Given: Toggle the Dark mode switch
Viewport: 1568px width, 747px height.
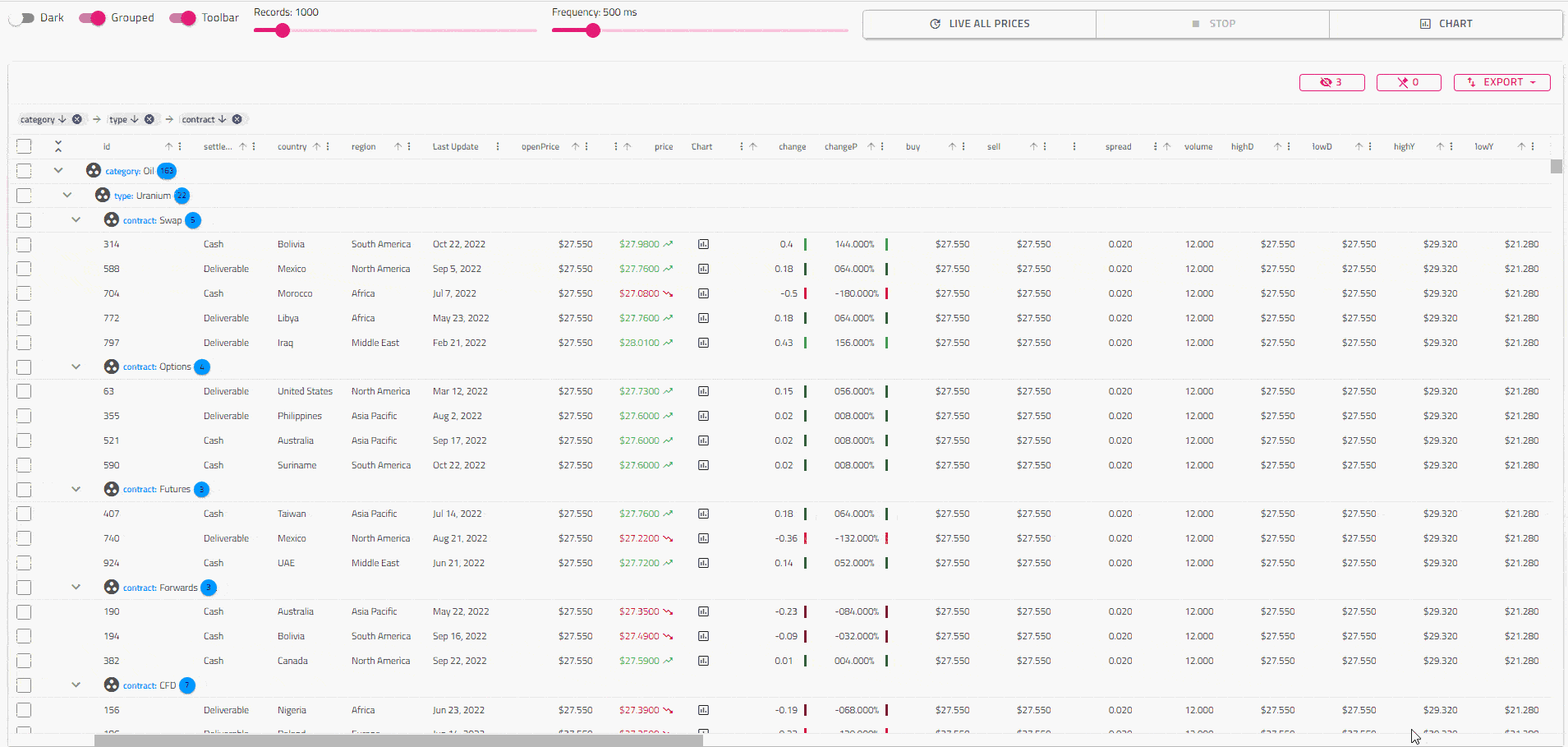Looking at the screenshot, I should pyautogui.click(x=23, y=18).
